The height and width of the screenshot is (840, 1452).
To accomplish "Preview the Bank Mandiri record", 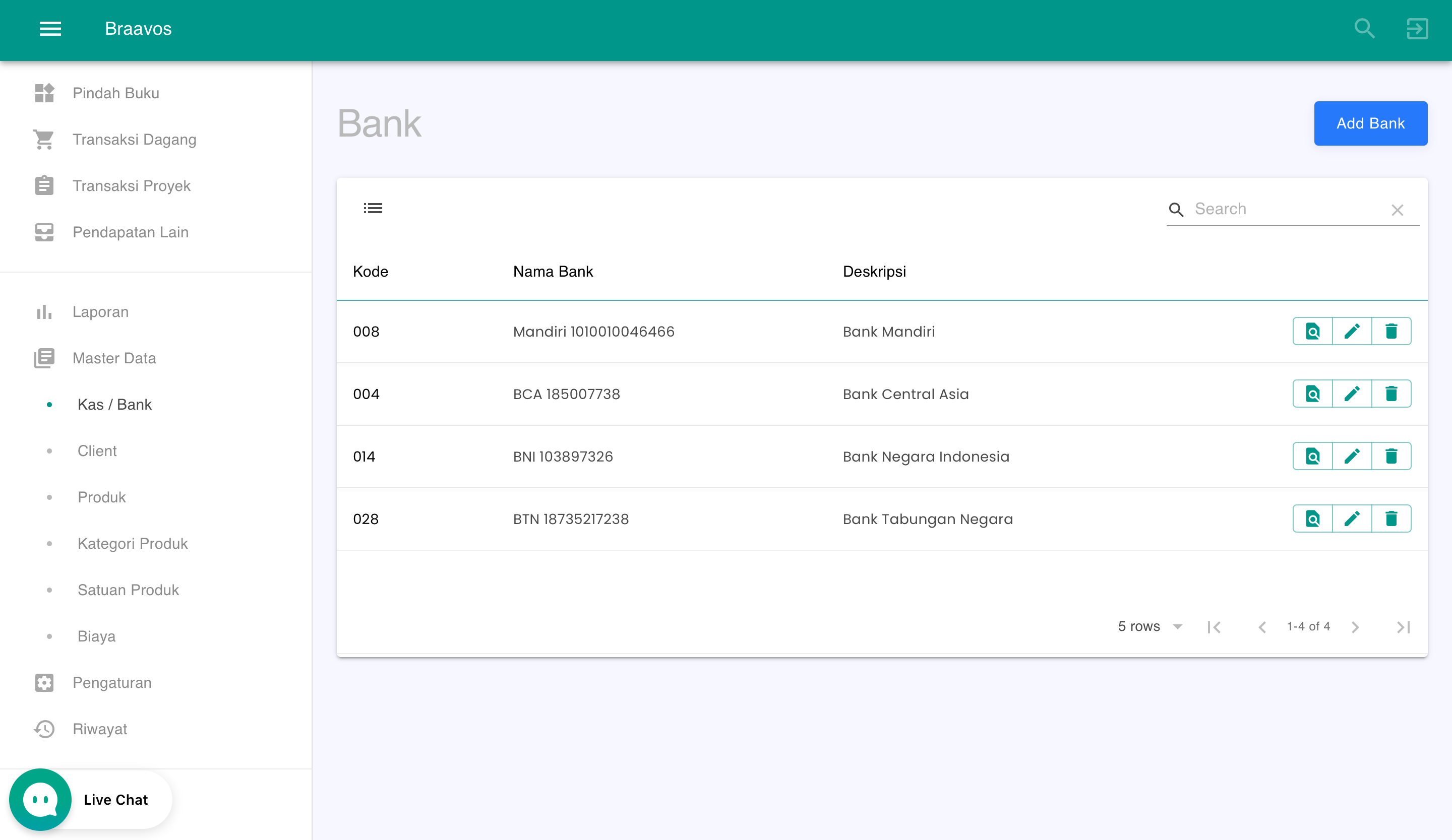I will 1312,331.
